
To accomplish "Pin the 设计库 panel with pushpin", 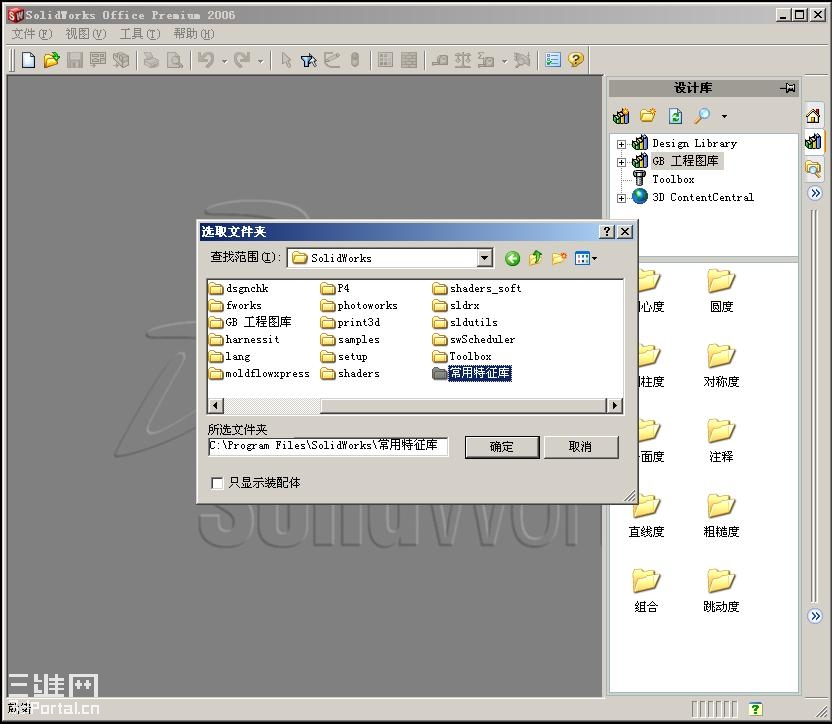I will 788,88.
